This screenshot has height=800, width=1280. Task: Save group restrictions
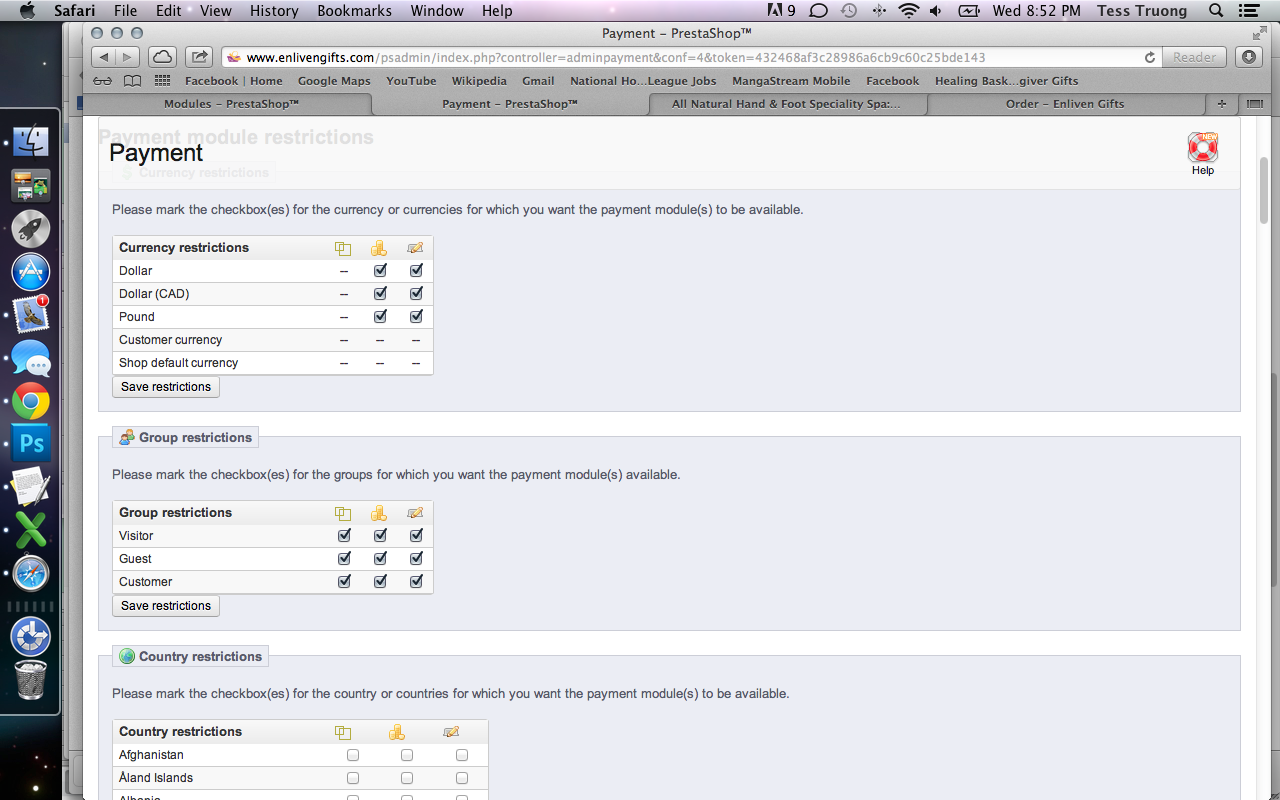(166, 606)
